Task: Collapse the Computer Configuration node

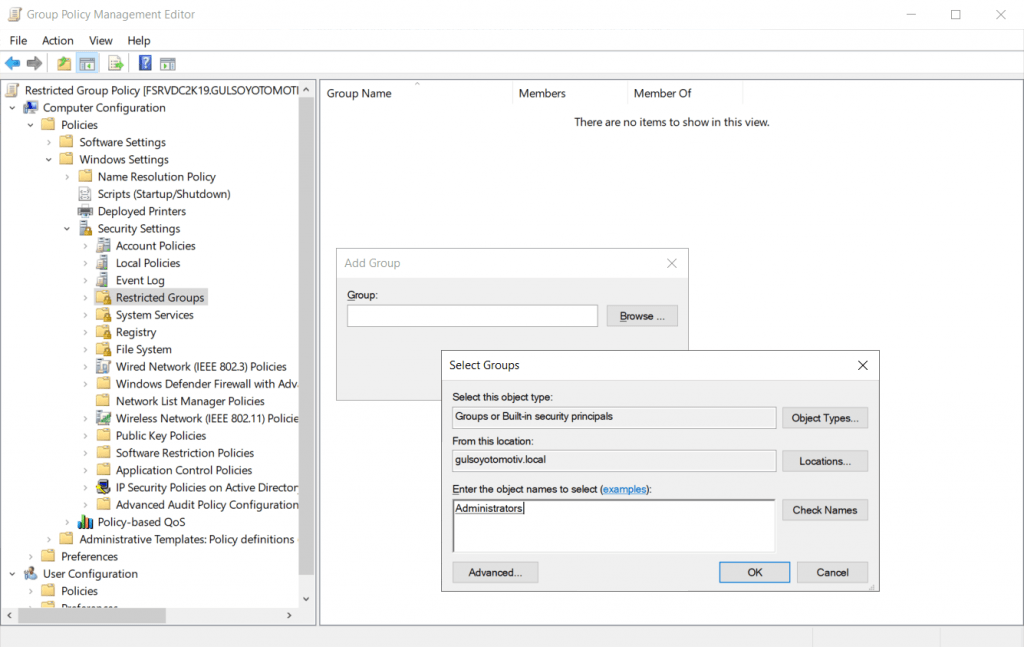Action: pos(13,108)
